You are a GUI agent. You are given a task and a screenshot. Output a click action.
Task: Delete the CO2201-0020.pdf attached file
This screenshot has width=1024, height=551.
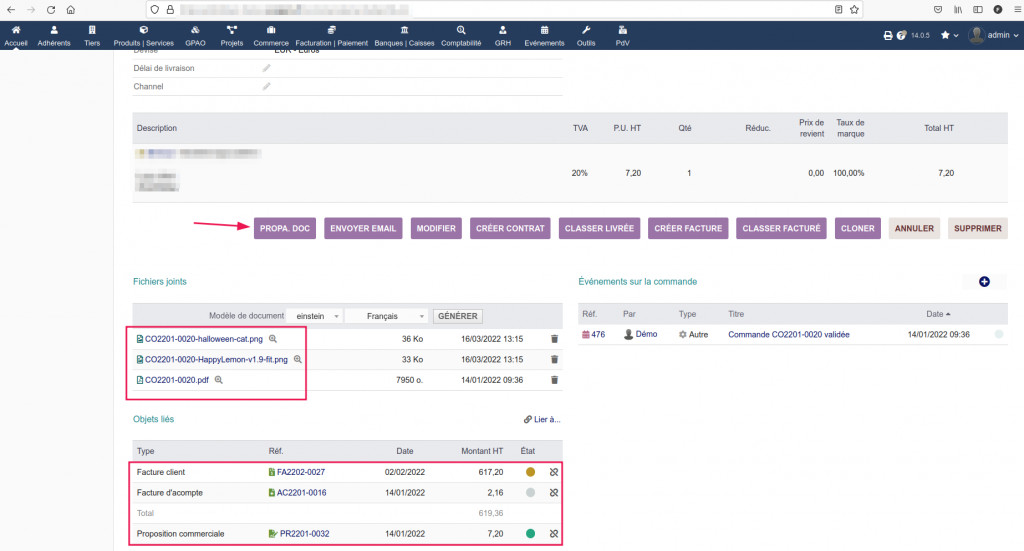[554, 380]
